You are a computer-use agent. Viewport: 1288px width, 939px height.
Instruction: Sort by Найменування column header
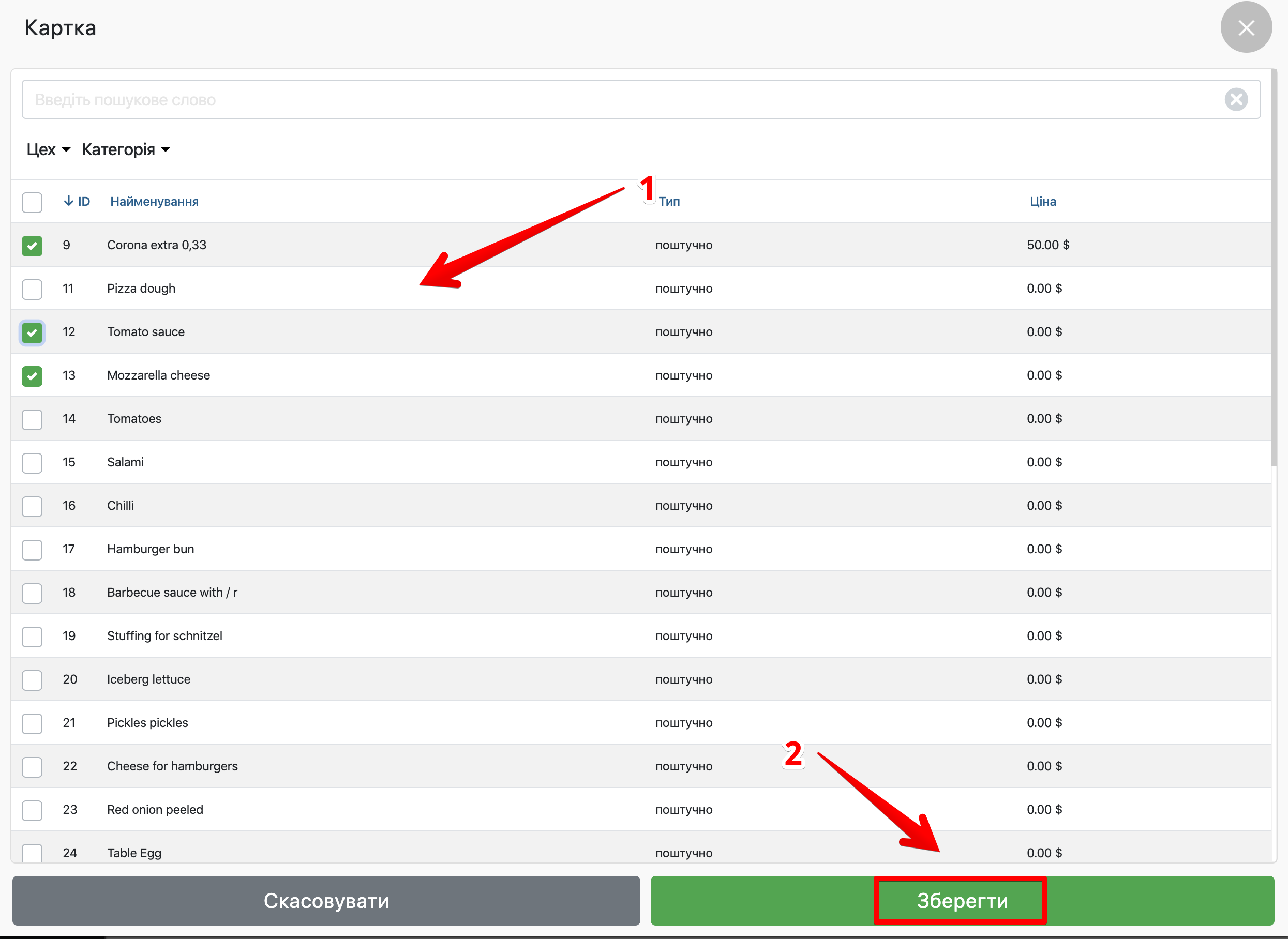[x=154, y=201]
